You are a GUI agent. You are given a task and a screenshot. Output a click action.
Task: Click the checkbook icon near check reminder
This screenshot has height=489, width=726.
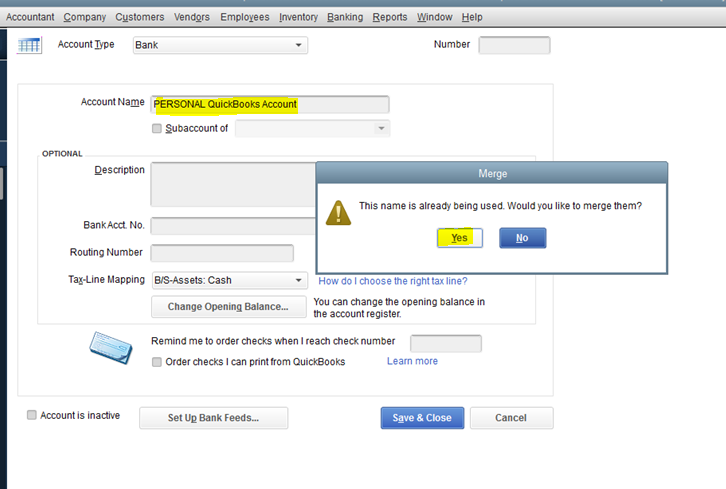pos(111,347)
